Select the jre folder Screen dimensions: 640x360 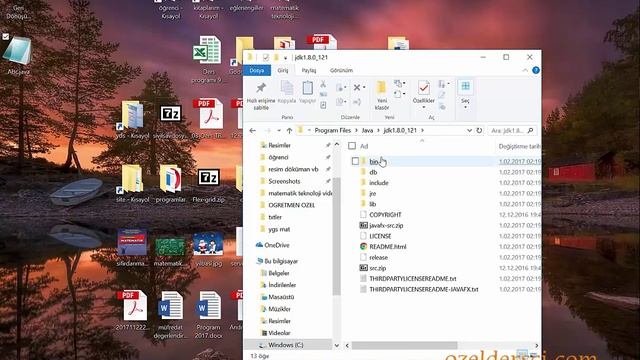[x=373, y=193]
